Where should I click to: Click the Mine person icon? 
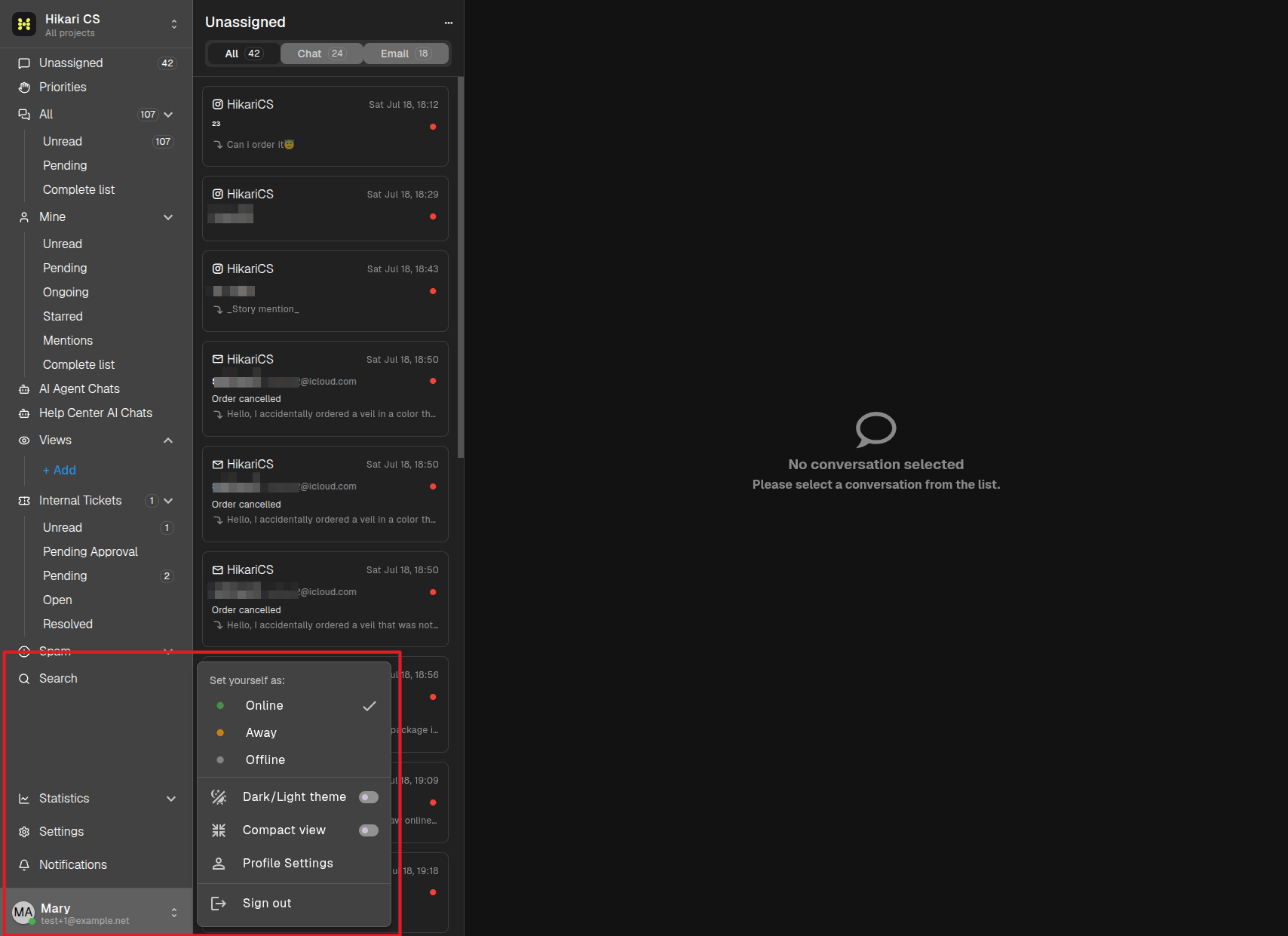[x=24, y=217]
